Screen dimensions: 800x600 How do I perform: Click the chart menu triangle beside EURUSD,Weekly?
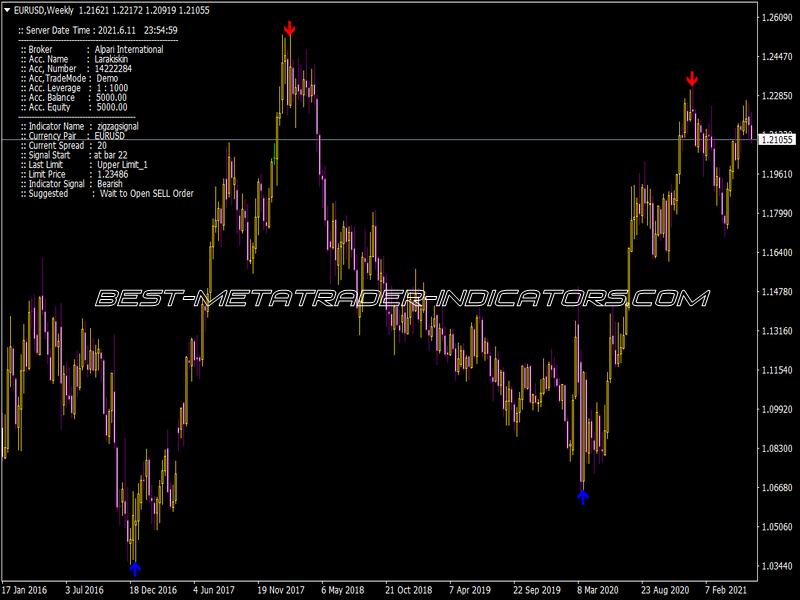tap(7, 10)
